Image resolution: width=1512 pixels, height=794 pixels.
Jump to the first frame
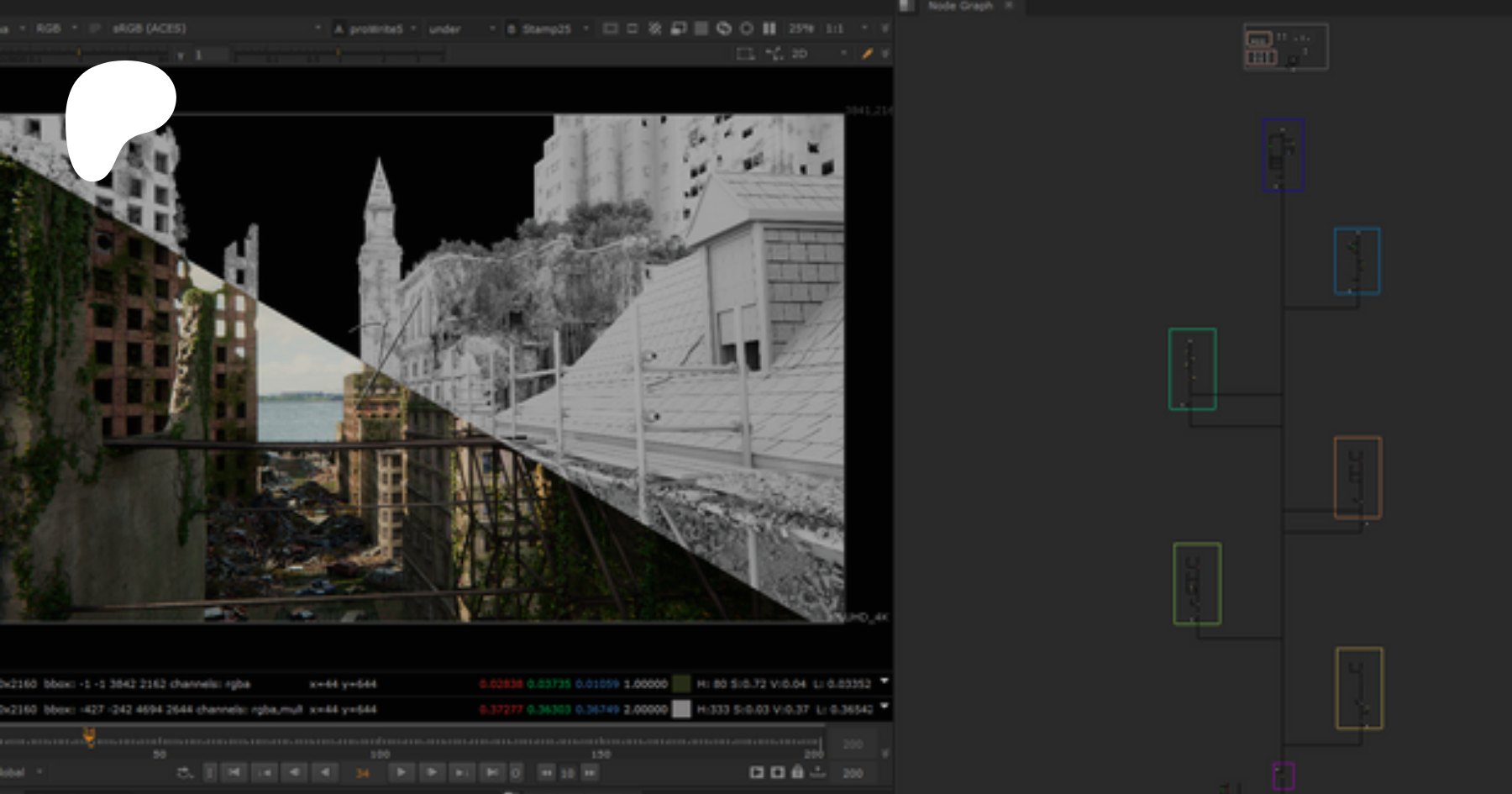[x=234, y=772]
